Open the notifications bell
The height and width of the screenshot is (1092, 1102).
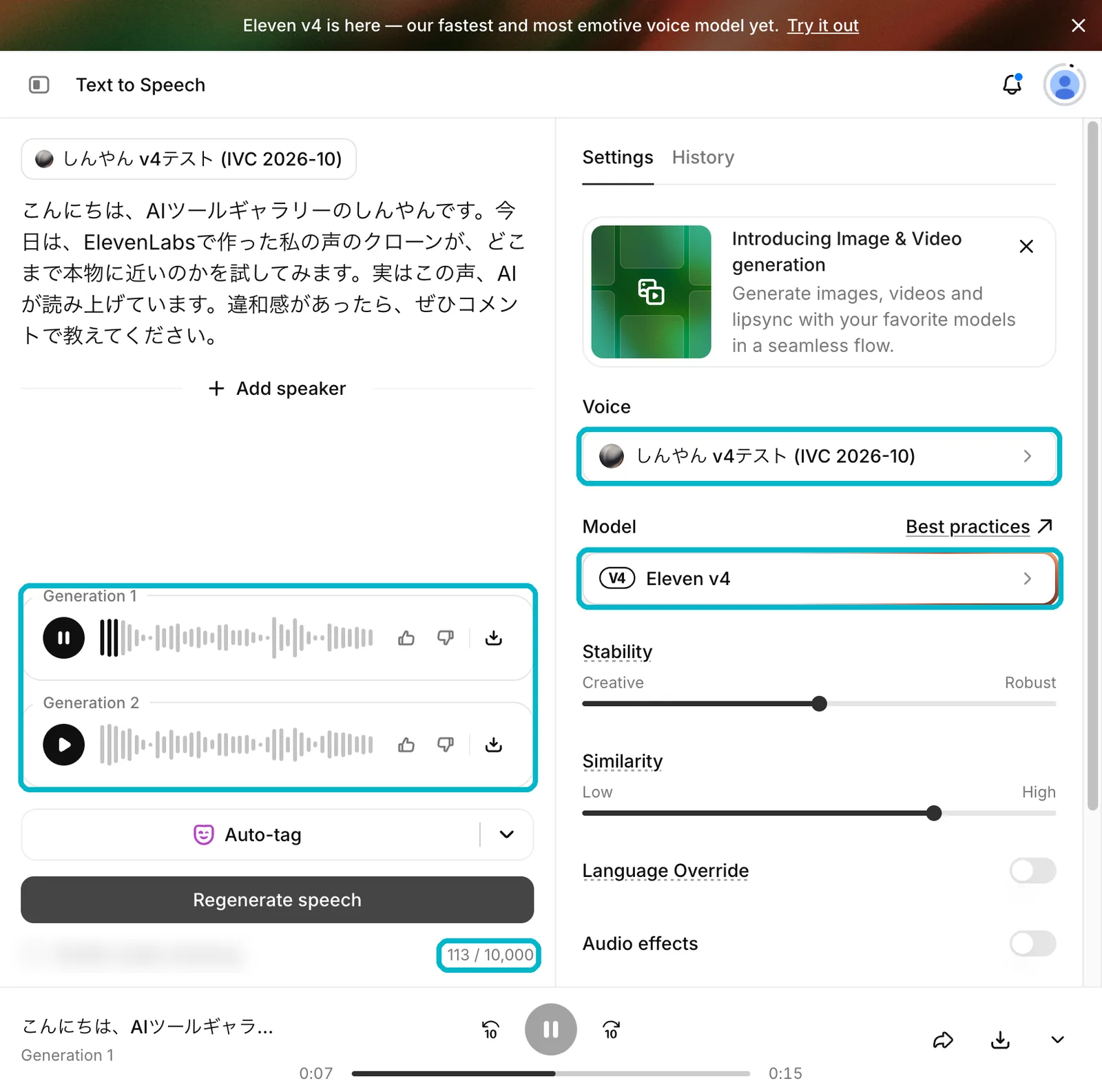coord(1012,84)
